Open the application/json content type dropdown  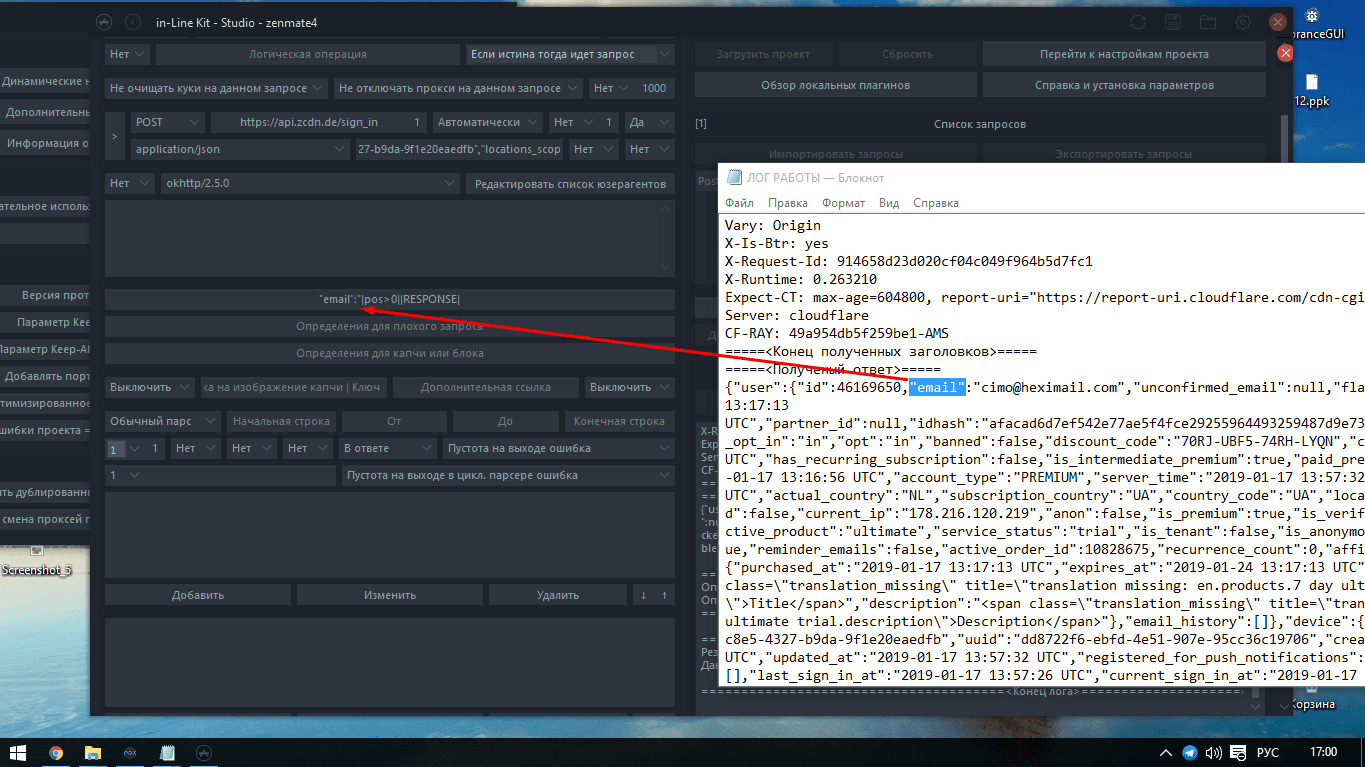(239, 149)
